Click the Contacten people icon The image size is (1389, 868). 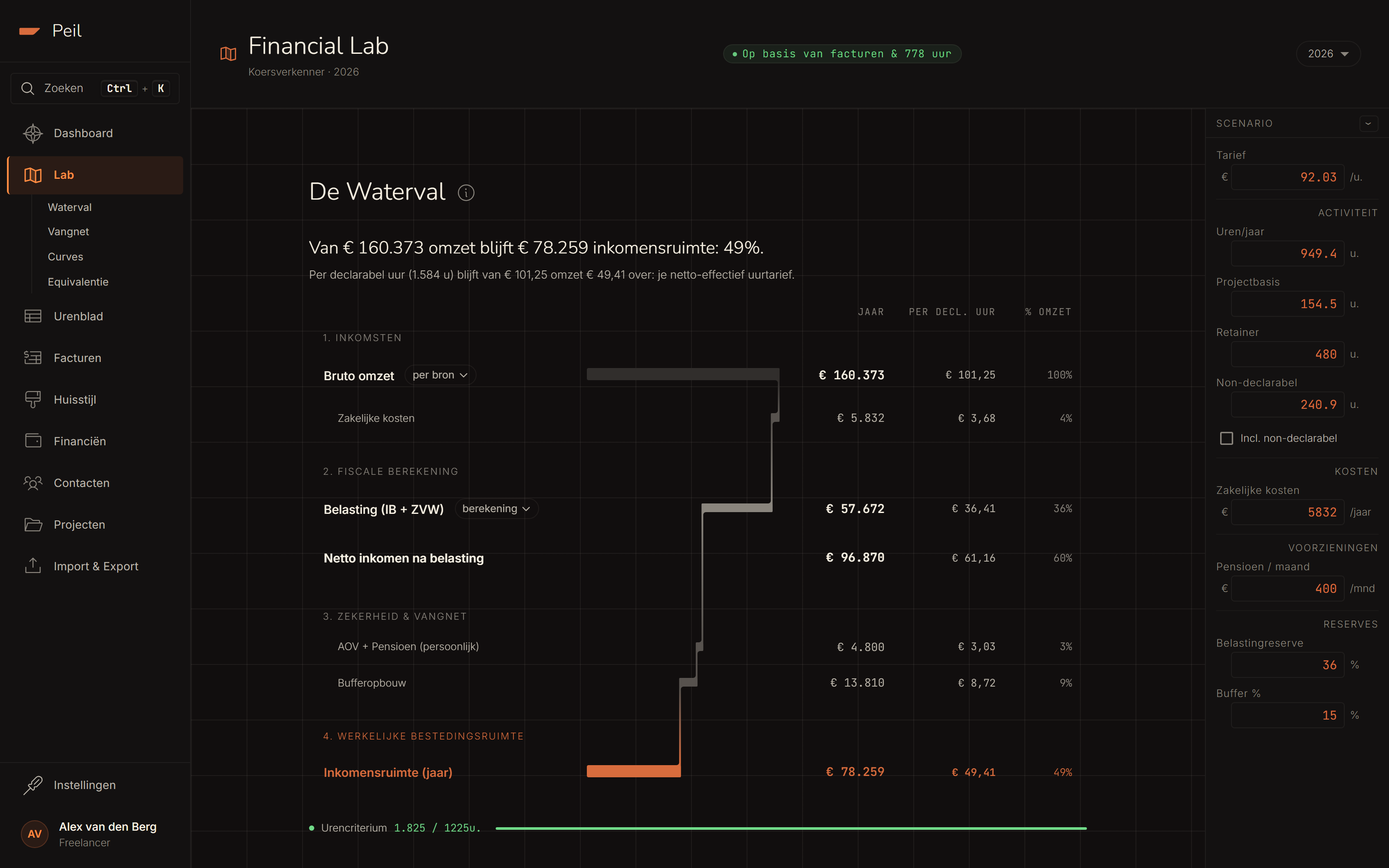(33, 483)
